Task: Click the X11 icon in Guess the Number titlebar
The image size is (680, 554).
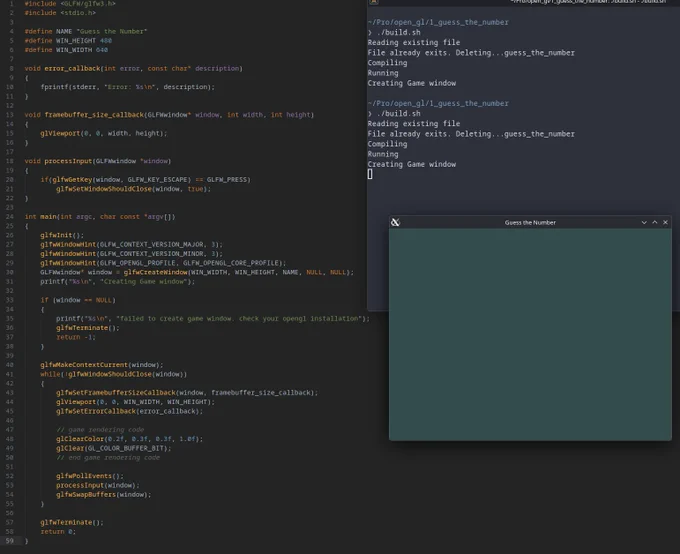Action: (x=395, y=223)
